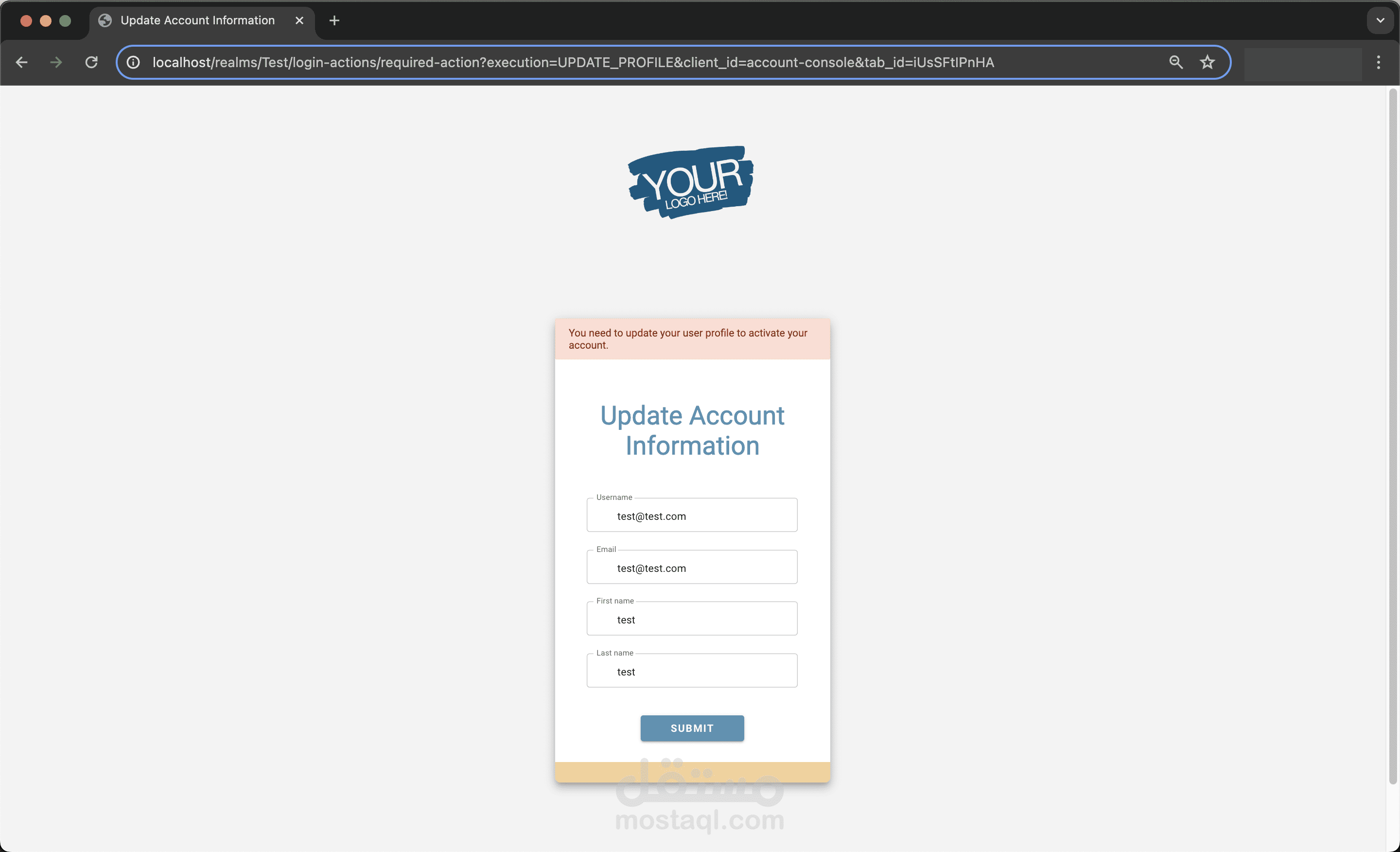Click into the First name field

pos(692,619)
